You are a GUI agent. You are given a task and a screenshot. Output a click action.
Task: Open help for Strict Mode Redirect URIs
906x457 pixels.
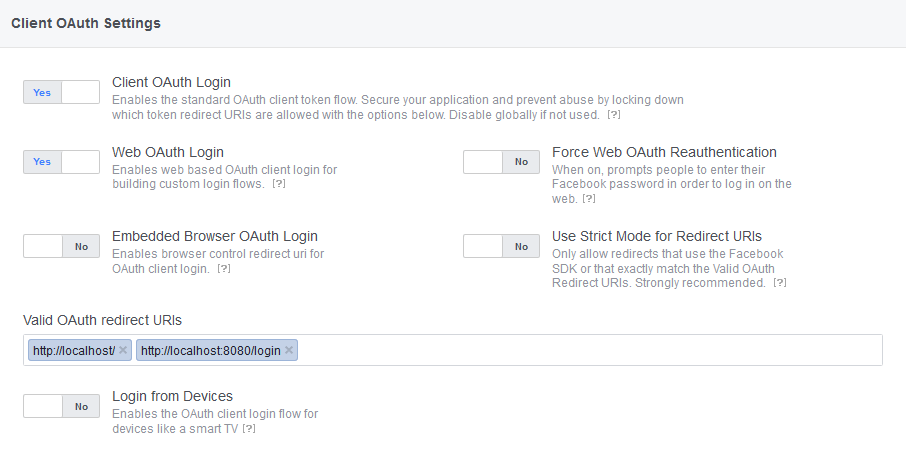779,283
